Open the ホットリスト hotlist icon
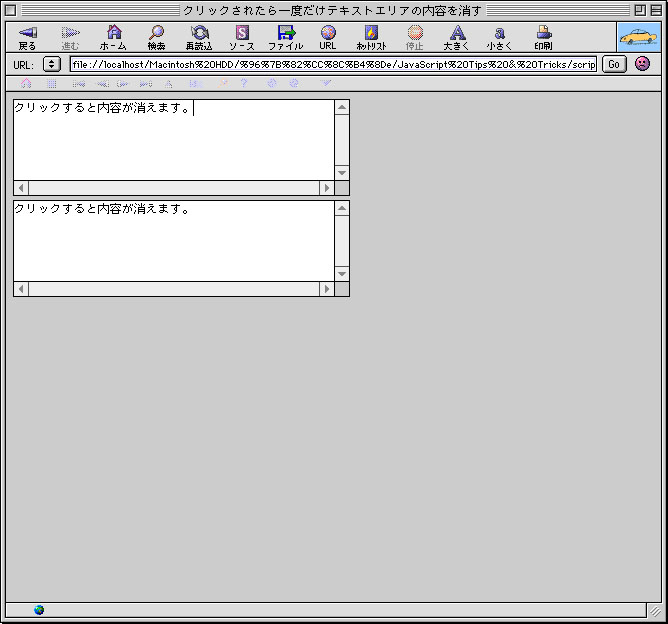Viewport: 668px width, 624px height. pos(371,37)
